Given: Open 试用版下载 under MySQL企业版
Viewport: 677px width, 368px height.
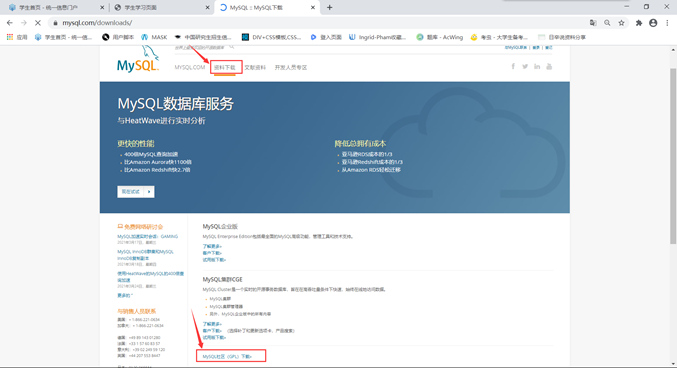Looking at the screenshot, I should 214,260.
